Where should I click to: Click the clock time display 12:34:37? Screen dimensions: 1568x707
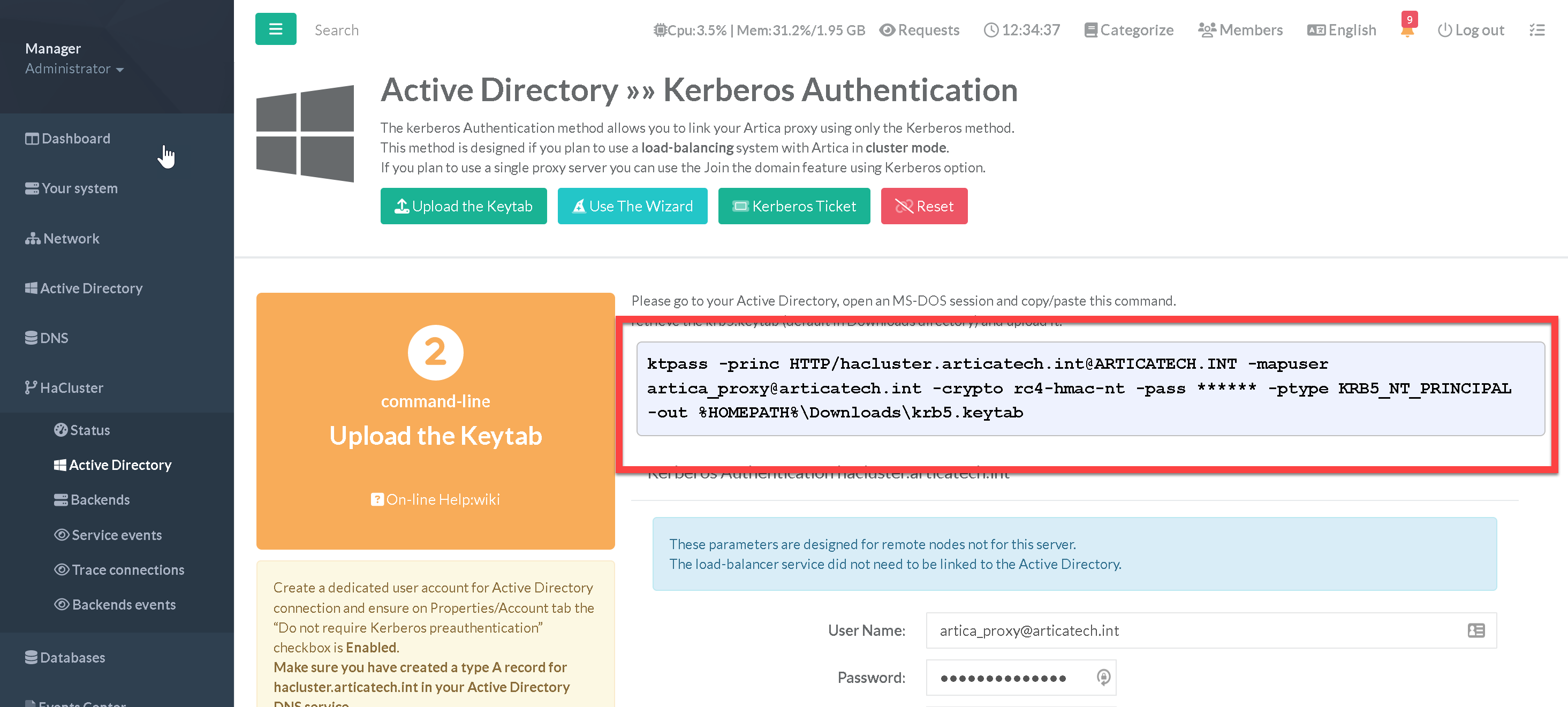pyautogui.click(x=1022, y=30)
